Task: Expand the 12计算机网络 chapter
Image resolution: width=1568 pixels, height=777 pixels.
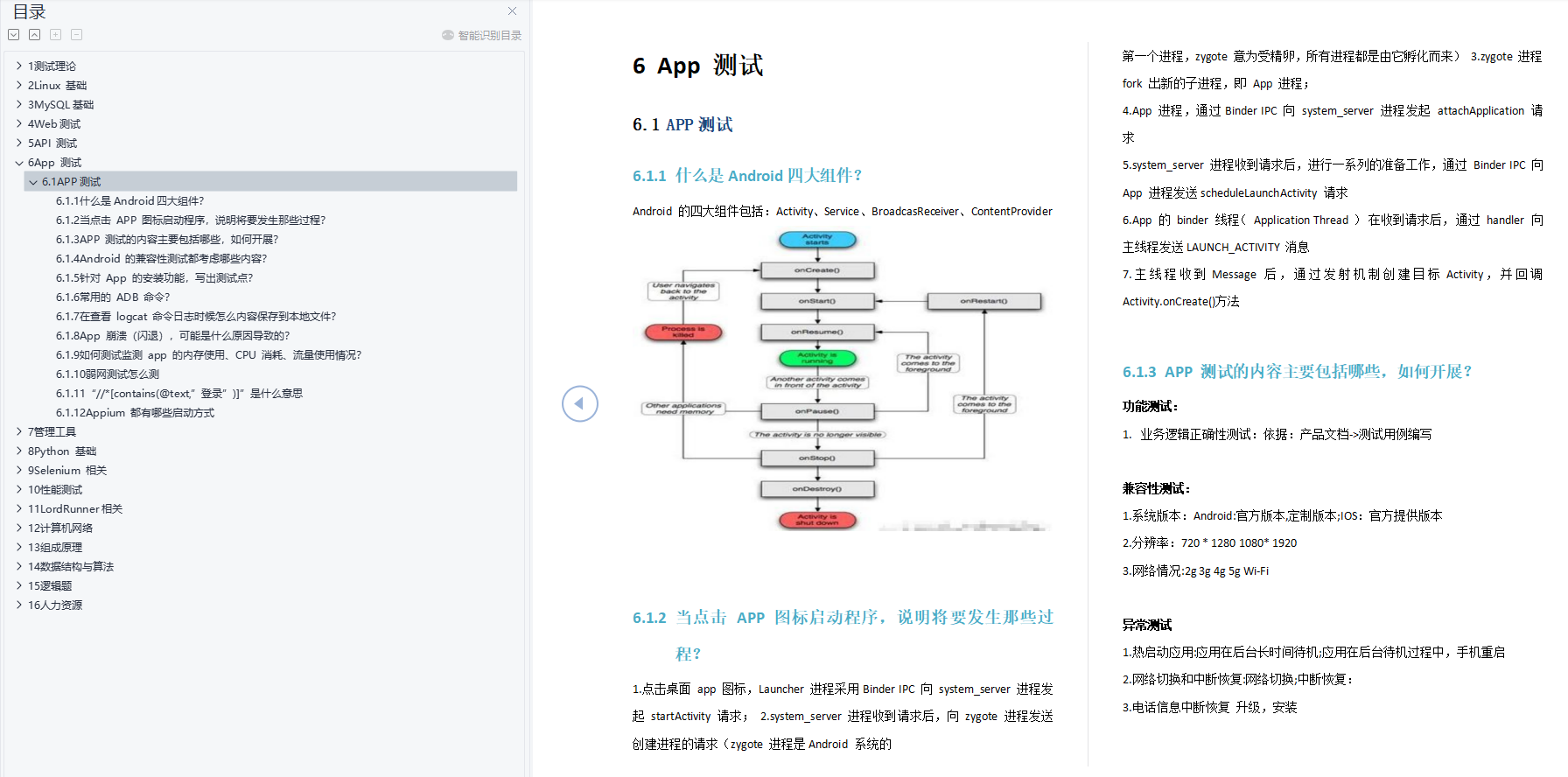Action: [19, 528]
